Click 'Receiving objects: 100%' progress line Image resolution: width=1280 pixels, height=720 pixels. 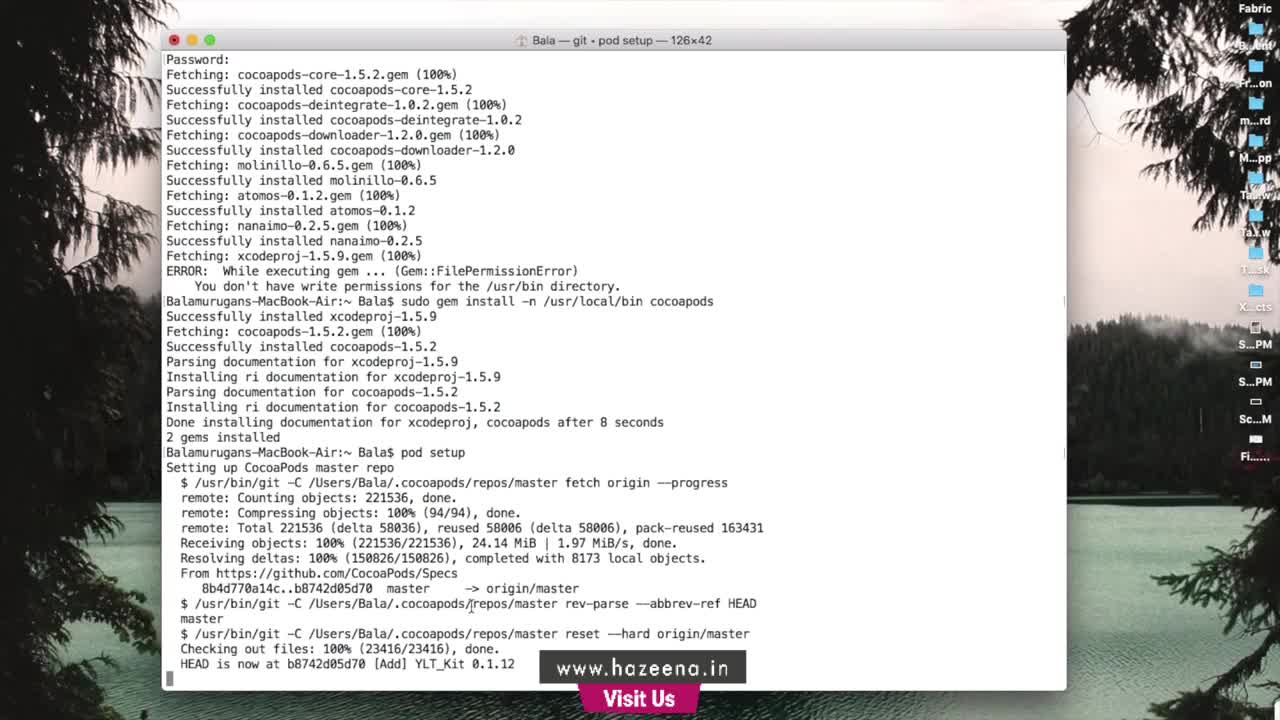click(429, 543)
